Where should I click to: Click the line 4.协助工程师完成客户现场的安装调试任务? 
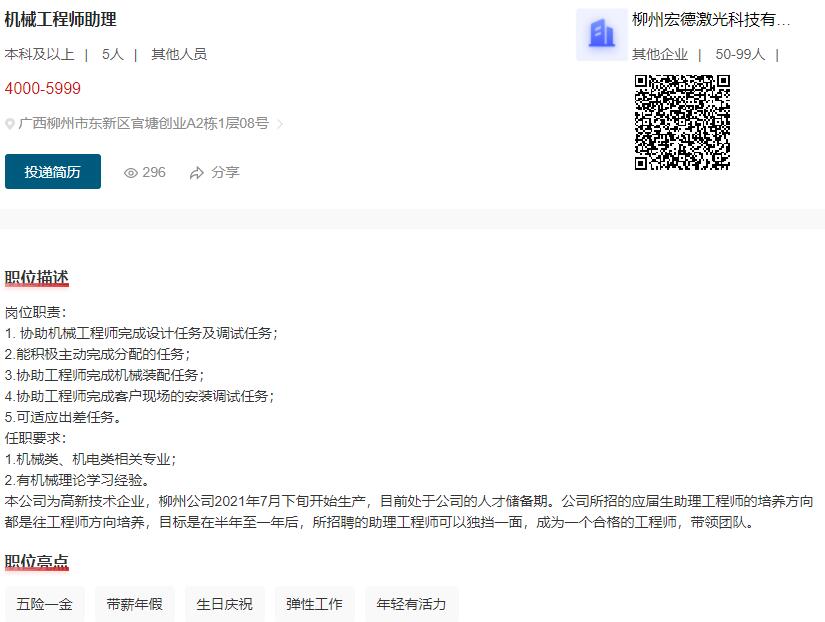(x=139, y=396)
